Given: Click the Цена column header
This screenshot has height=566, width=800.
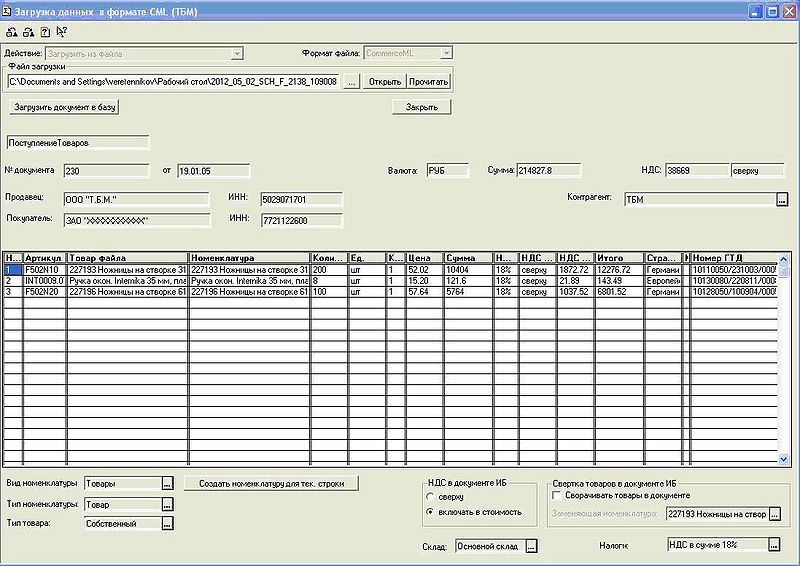Looking at the screenshot, I should 424,258.
